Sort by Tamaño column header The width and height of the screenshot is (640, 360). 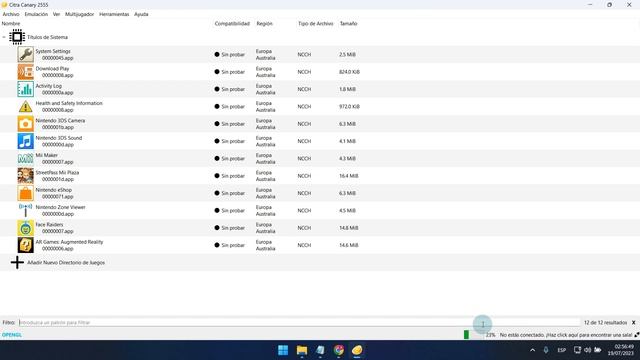tap(349, 24)
